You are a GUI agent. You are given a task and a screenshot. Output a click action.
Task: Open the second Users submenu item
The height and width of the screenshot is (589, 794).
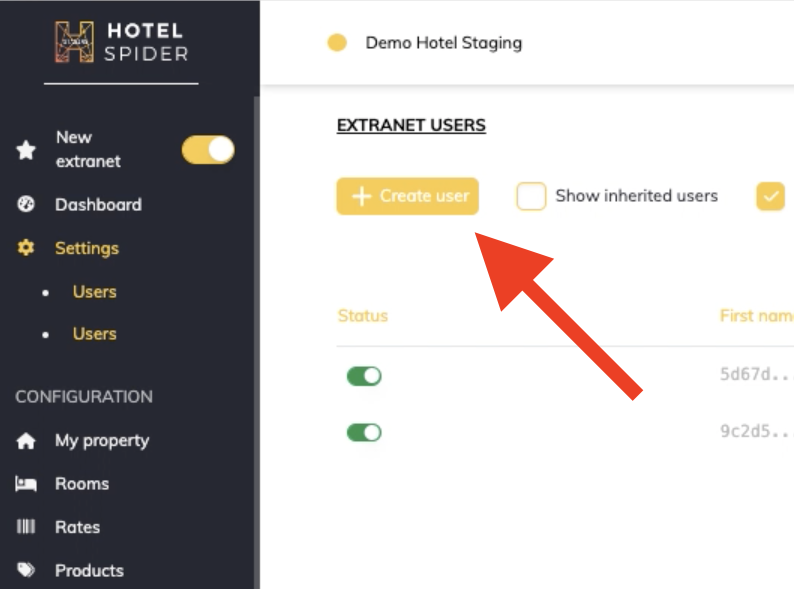tap(94, 334)
